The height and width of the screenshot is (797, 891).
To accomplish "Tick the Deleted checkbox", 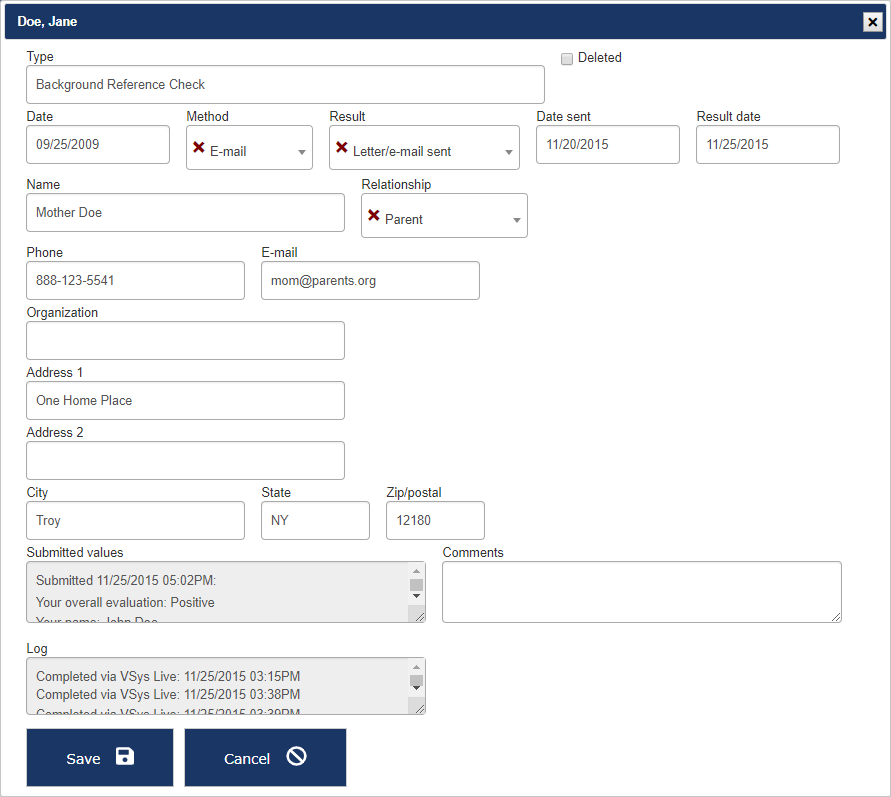I will coord(567,59).
